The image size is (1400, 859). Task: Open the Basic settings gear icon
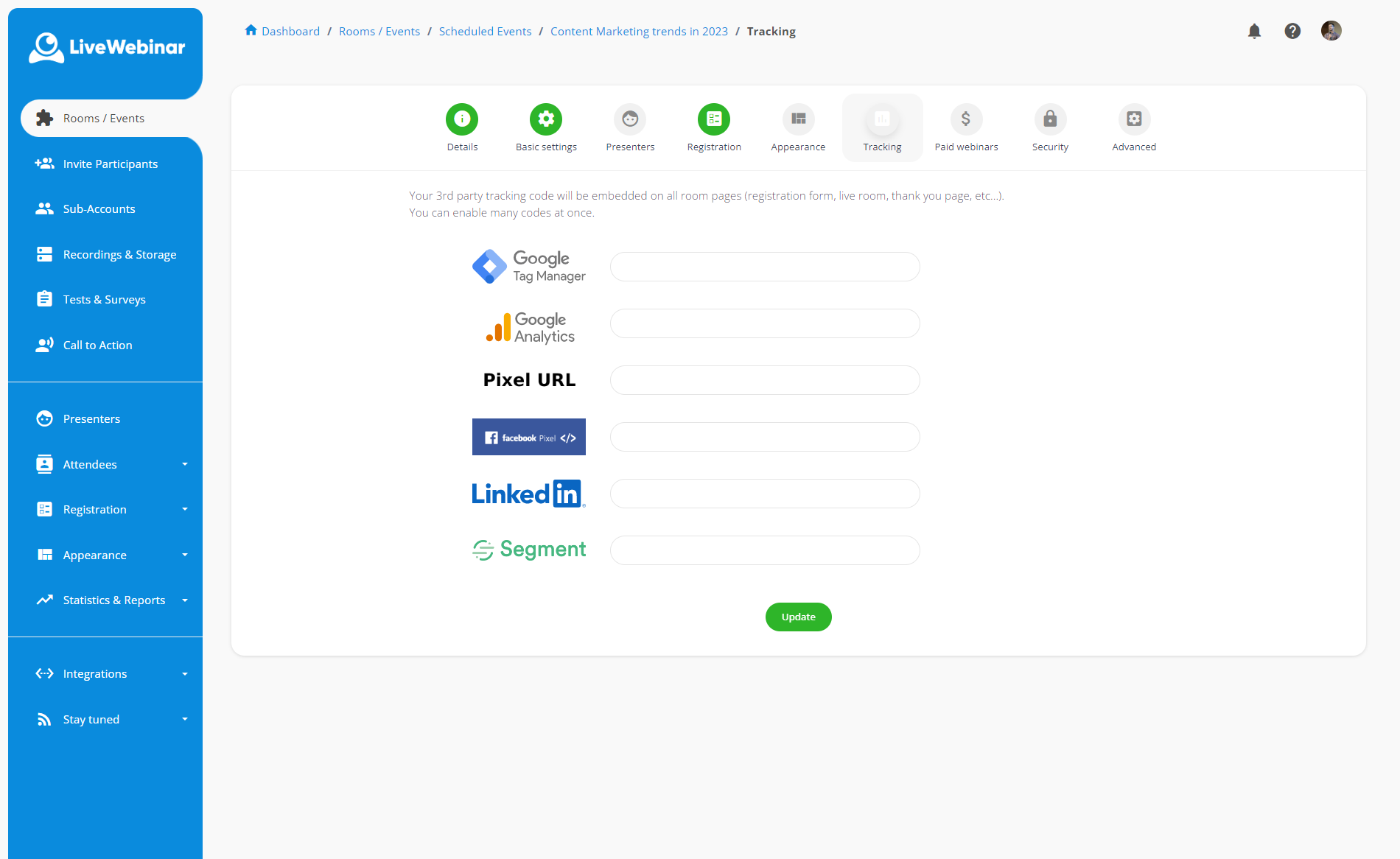point(546,119)
